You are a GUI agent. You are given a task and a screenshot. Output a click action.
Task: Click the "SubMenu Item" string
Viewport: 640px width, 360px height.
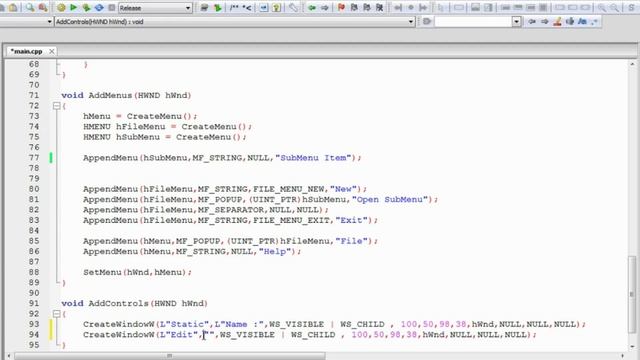[x=313, y=158]
